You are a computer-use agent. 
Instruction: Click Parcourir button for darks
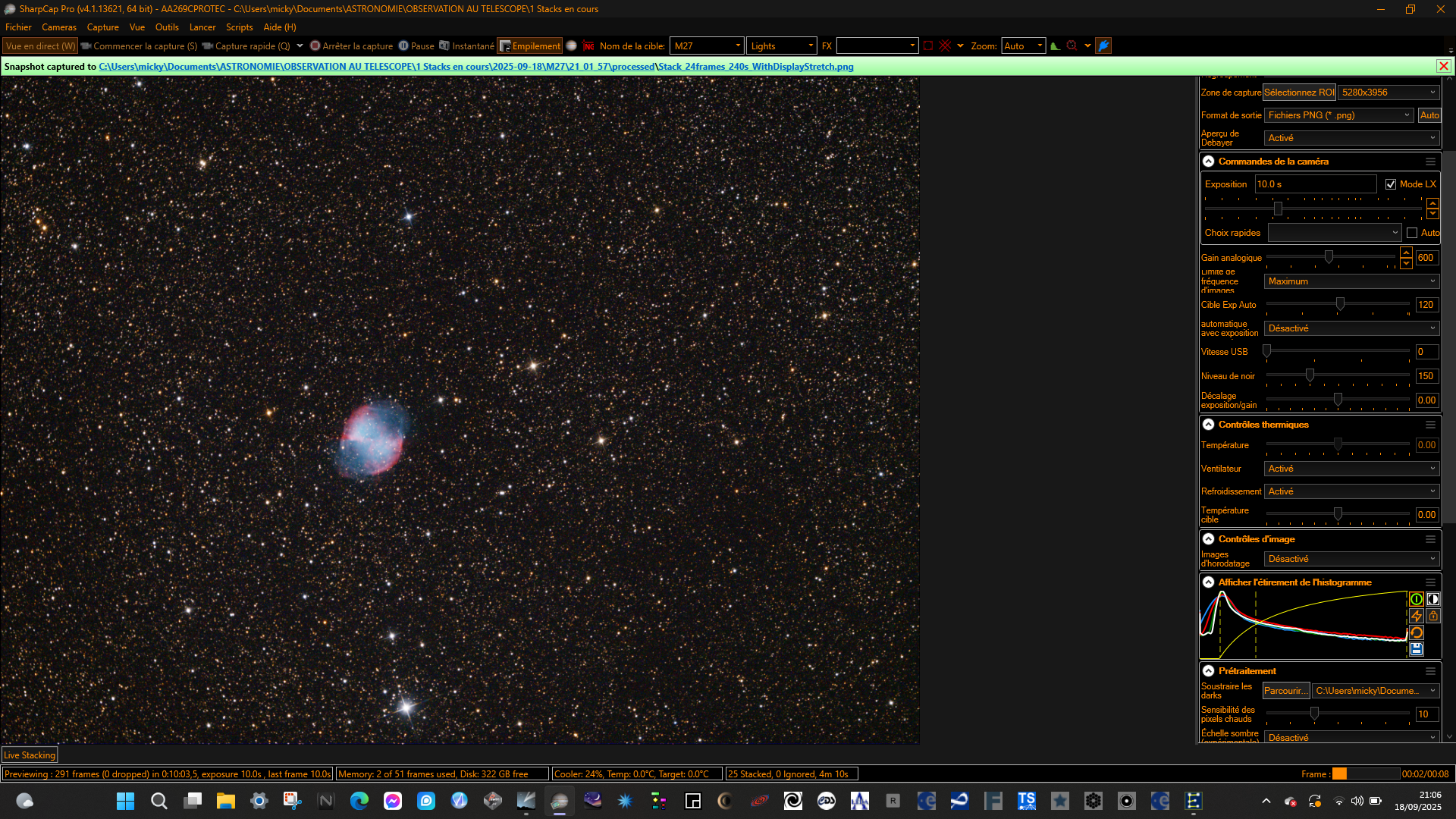click(1286, 691)
